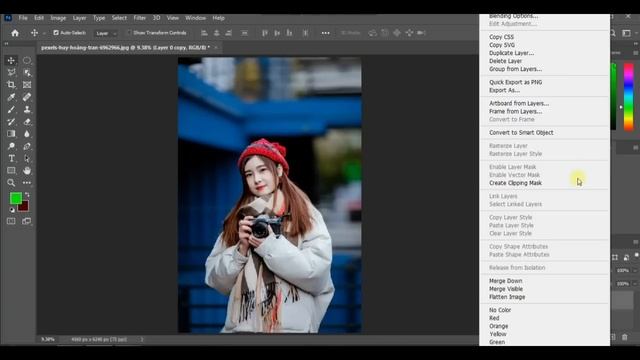Select the Blur tool
The image size is (640, 360).
pos(27,134)
